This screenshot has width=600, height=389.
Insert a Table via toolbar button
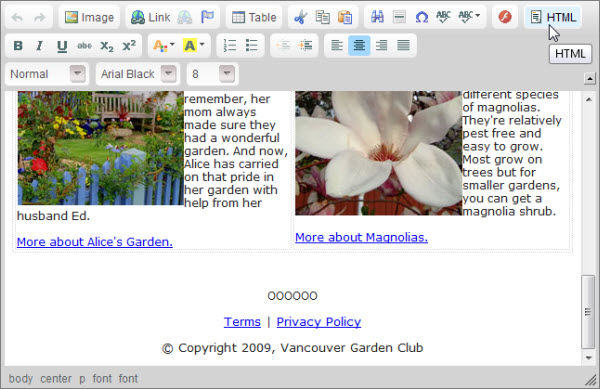coord(254,18)
